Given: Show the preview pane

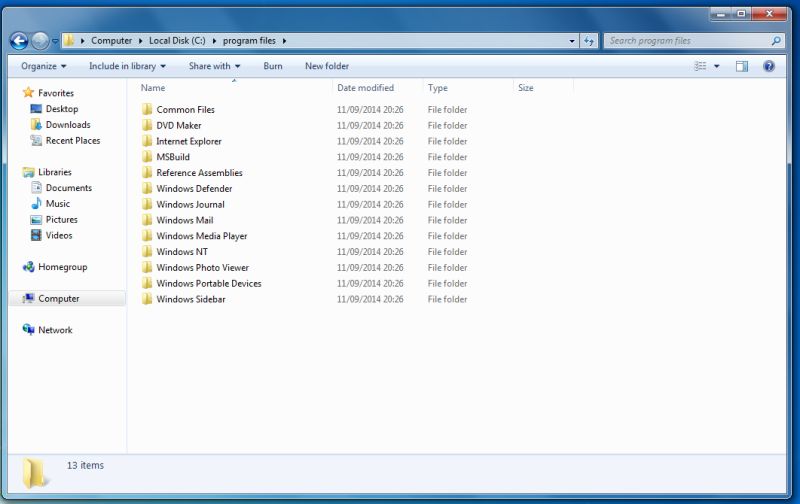Looking at the screenshot, I should coord(742,66).
